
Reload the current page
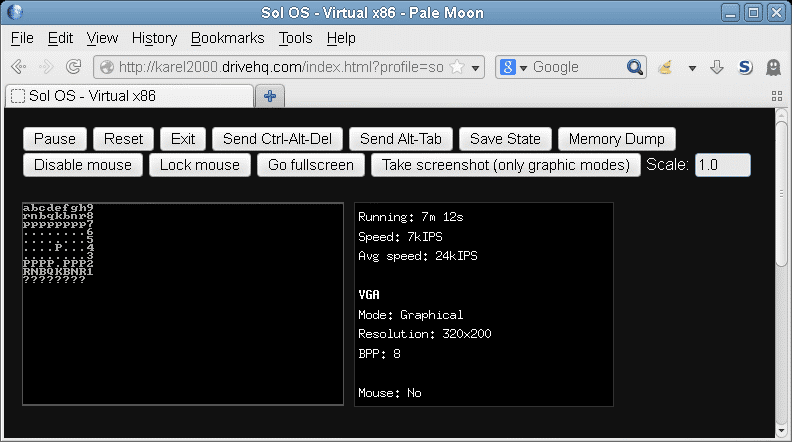click(x=74, y=67)
